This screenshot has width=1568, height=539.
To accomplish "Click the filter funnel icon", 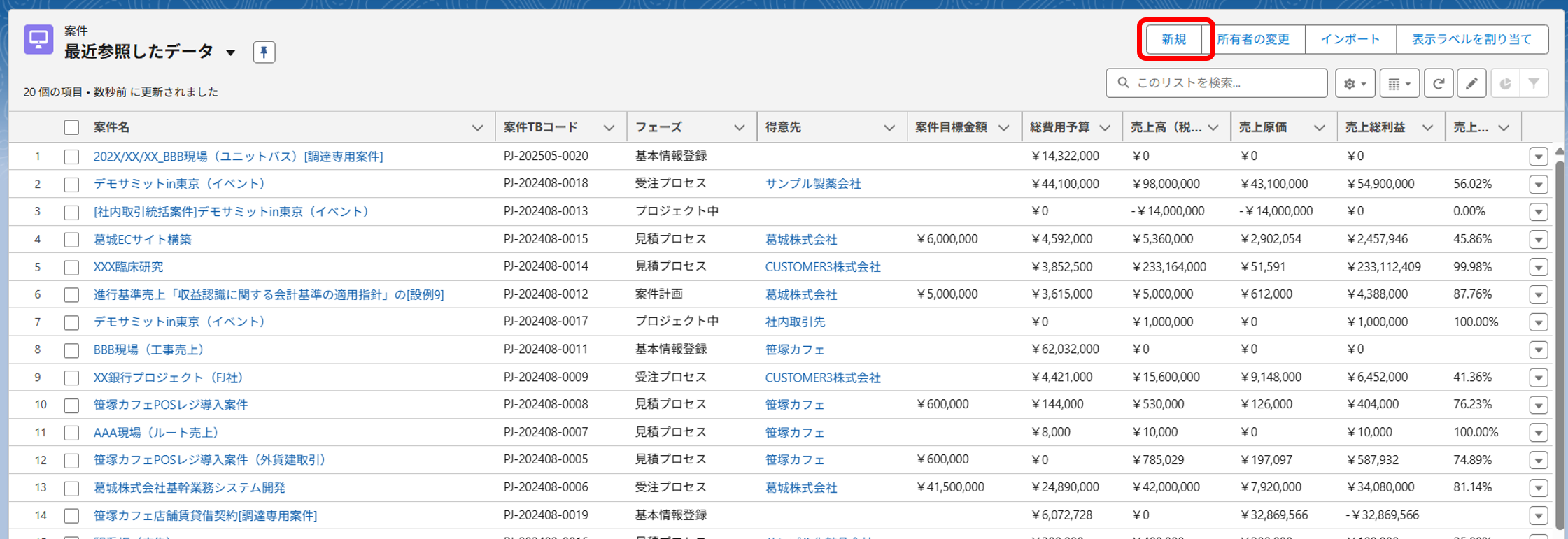I will [1534, 83].
